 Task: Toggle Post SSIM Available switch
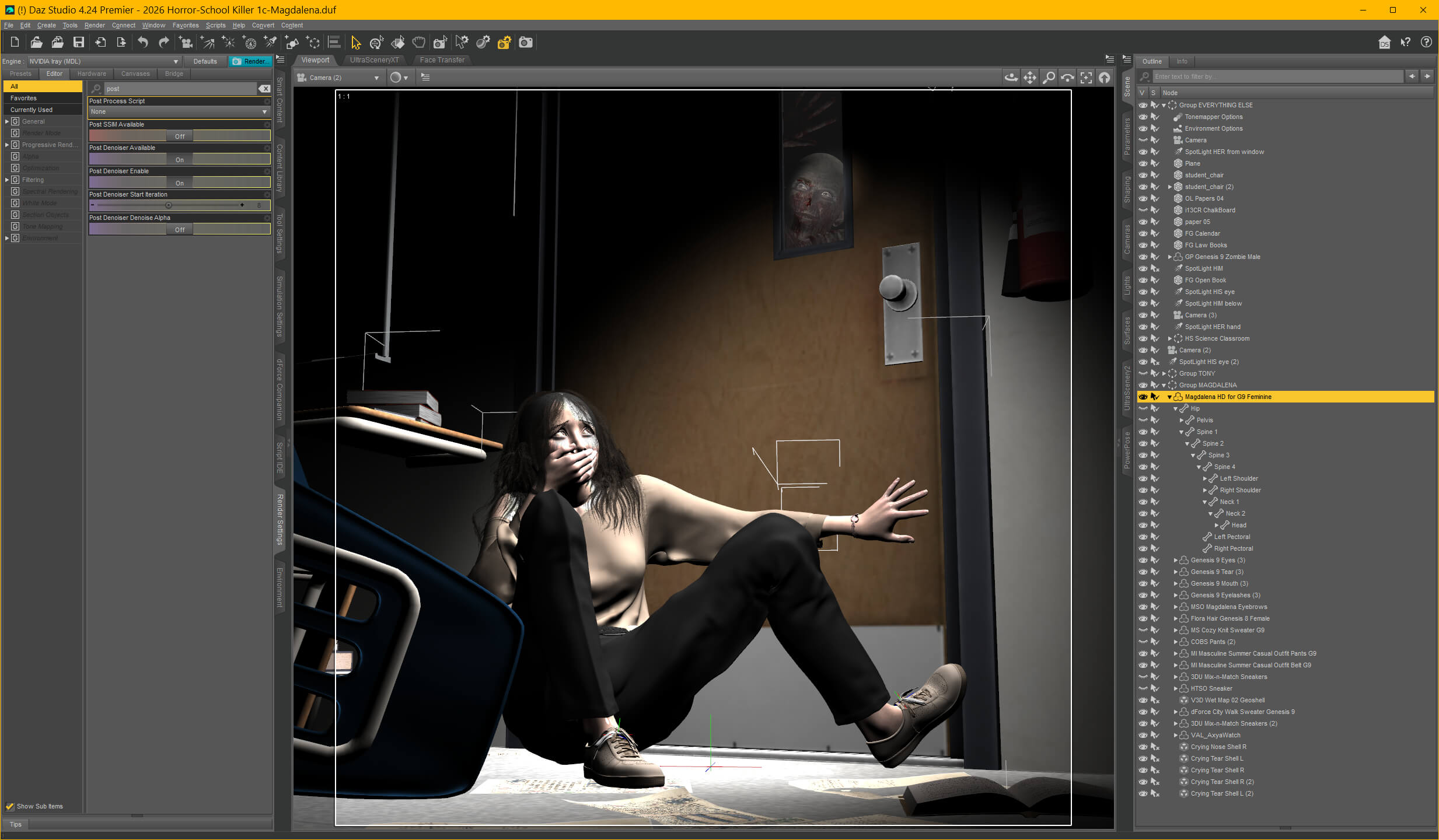(179, 136)
